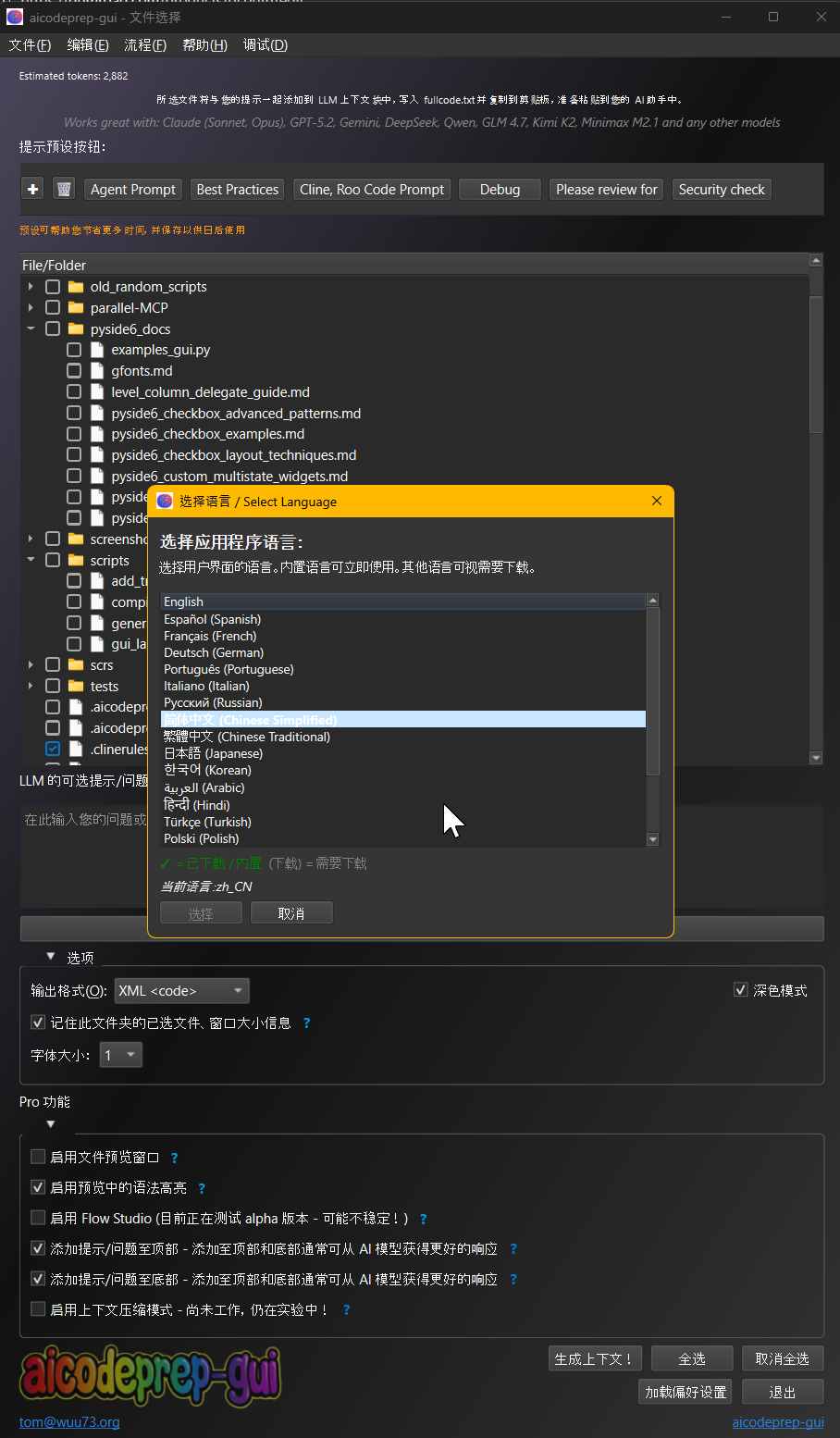840x1438 pixels.
Task: Collapse the pyside6_docs folder
Action: 31,329
